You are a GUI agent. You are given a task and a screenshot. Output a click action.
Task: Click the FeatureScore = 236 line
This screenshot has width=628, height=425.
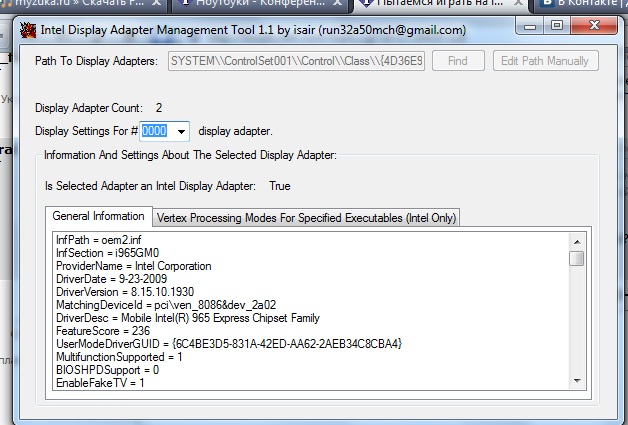[x=103, y=331]
